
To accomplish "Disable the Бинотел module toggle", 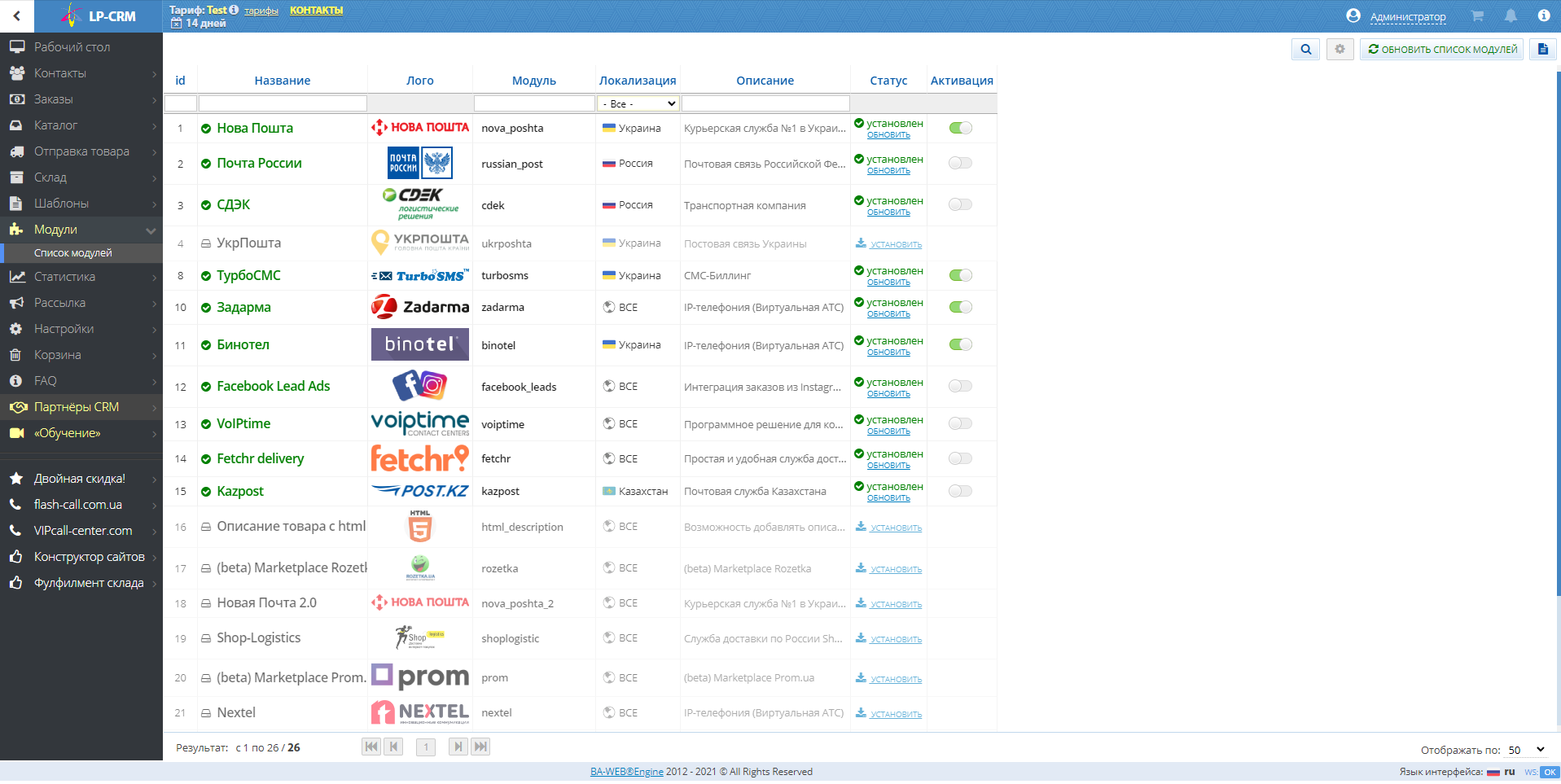I will (961, 344).
